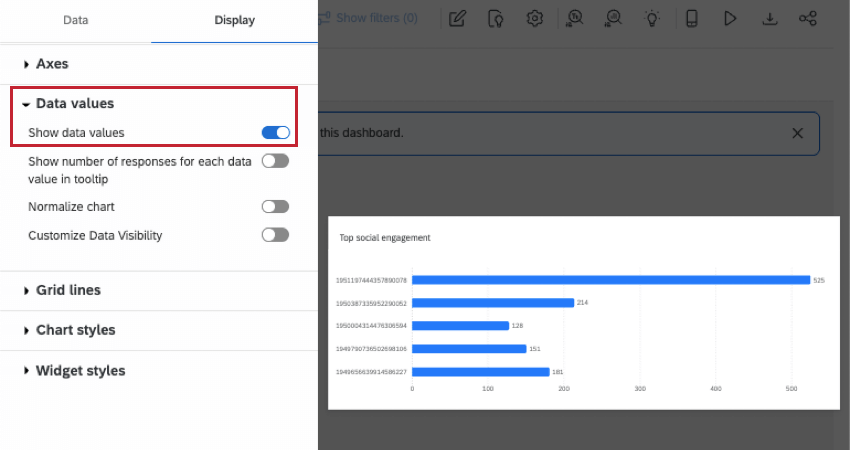Click Show filters (0) button
Image resolution: width=850 pixels, height=450 pixels.
point(375,18)
